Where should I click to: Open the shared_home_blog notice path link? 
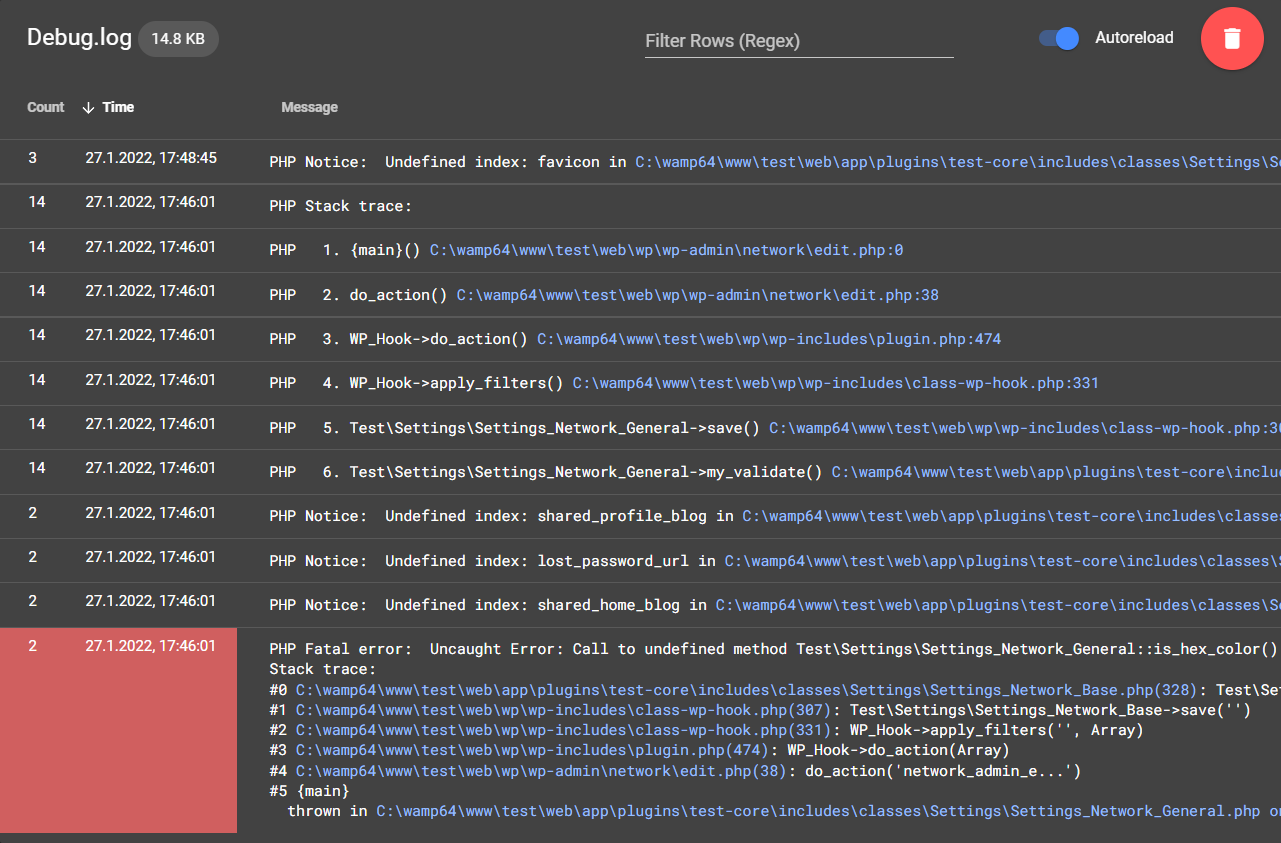(x=998, y=605)
